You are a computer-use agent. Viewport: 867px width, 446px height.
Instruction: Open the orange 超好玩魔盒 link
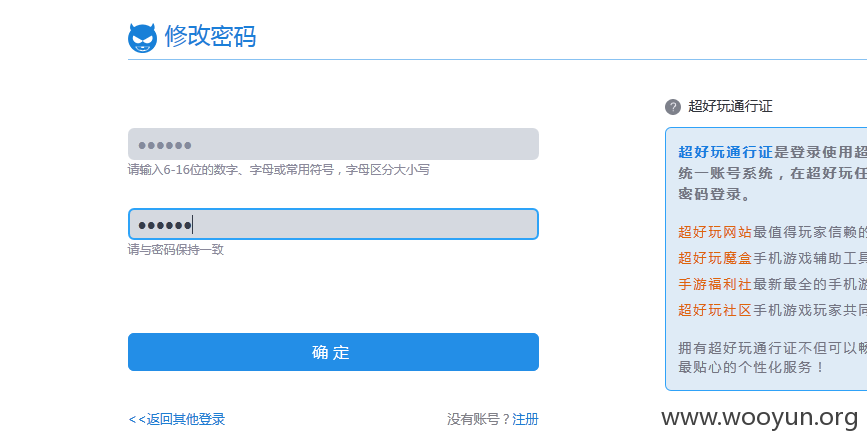(x=715, y=258)
